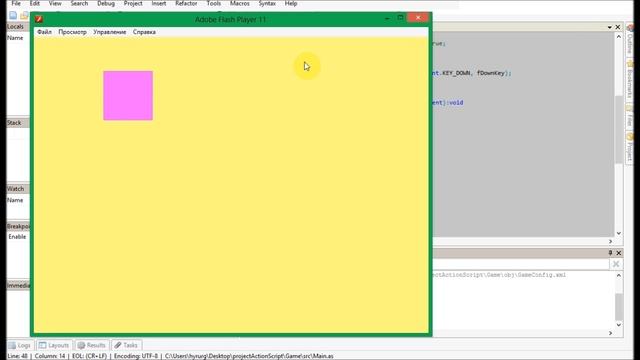
Task: Open the Syntax menu in FlashDevelop
Action: pyautogui.click(x=267, y=3)
